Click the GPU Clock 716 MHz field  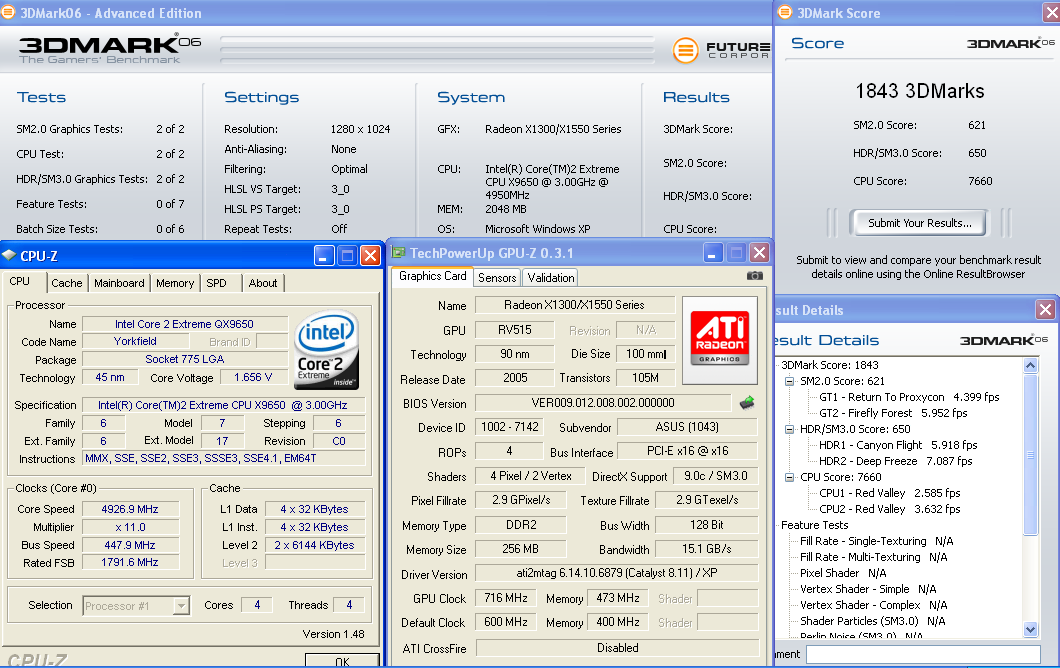click(506, 598)
